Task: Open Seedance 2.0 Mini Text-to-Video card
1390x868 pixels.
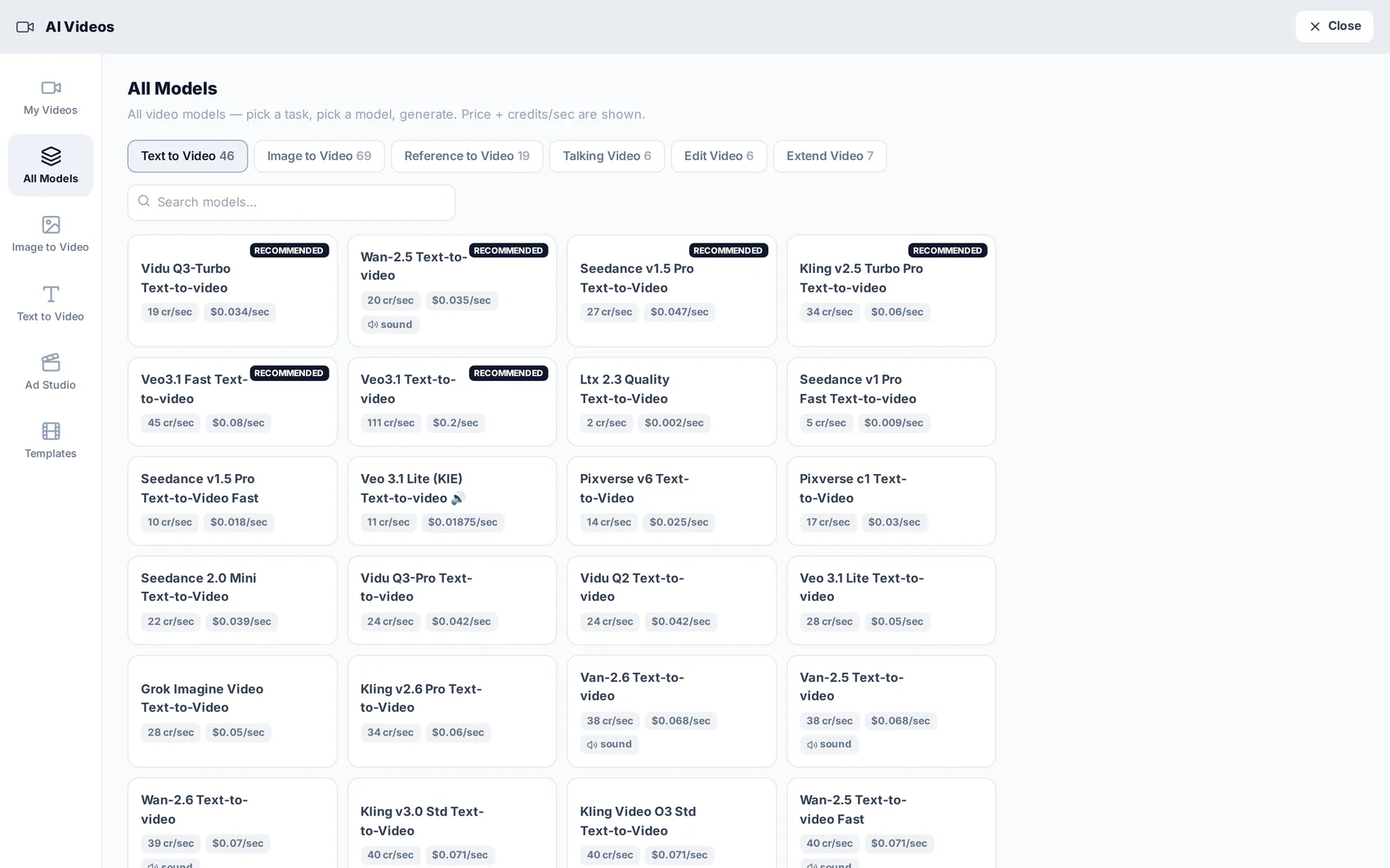Action: point(232,600)
